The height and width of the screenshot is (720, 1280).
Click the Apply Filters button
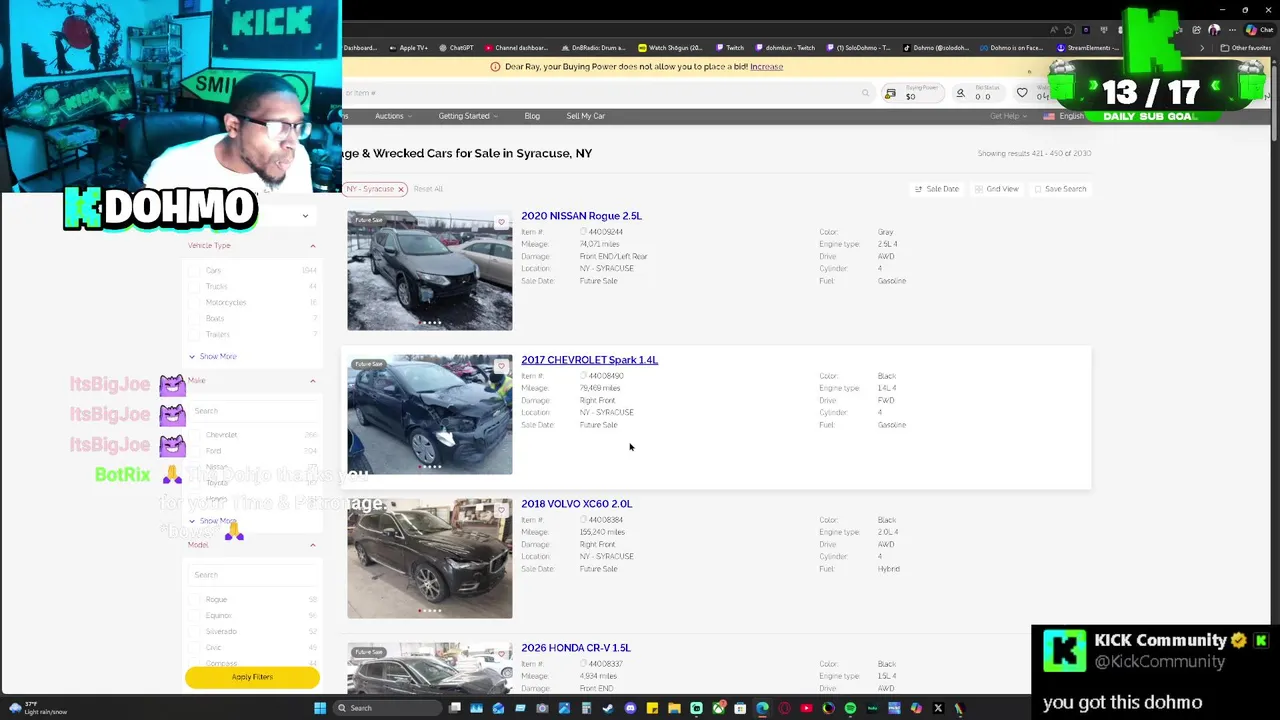tap(252, 677)
